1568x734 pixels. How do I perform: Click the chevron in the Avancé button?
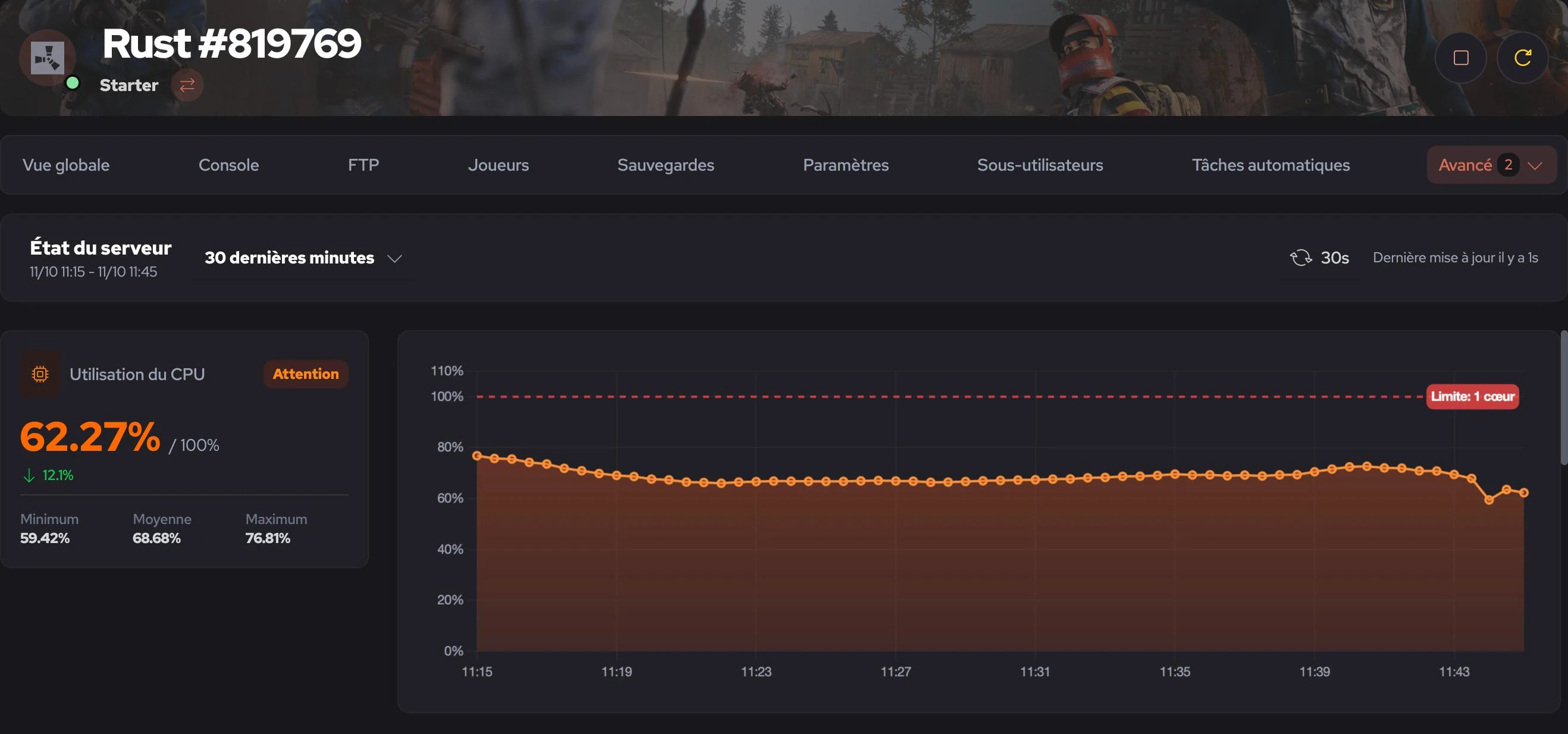(x=1535, y=165)
